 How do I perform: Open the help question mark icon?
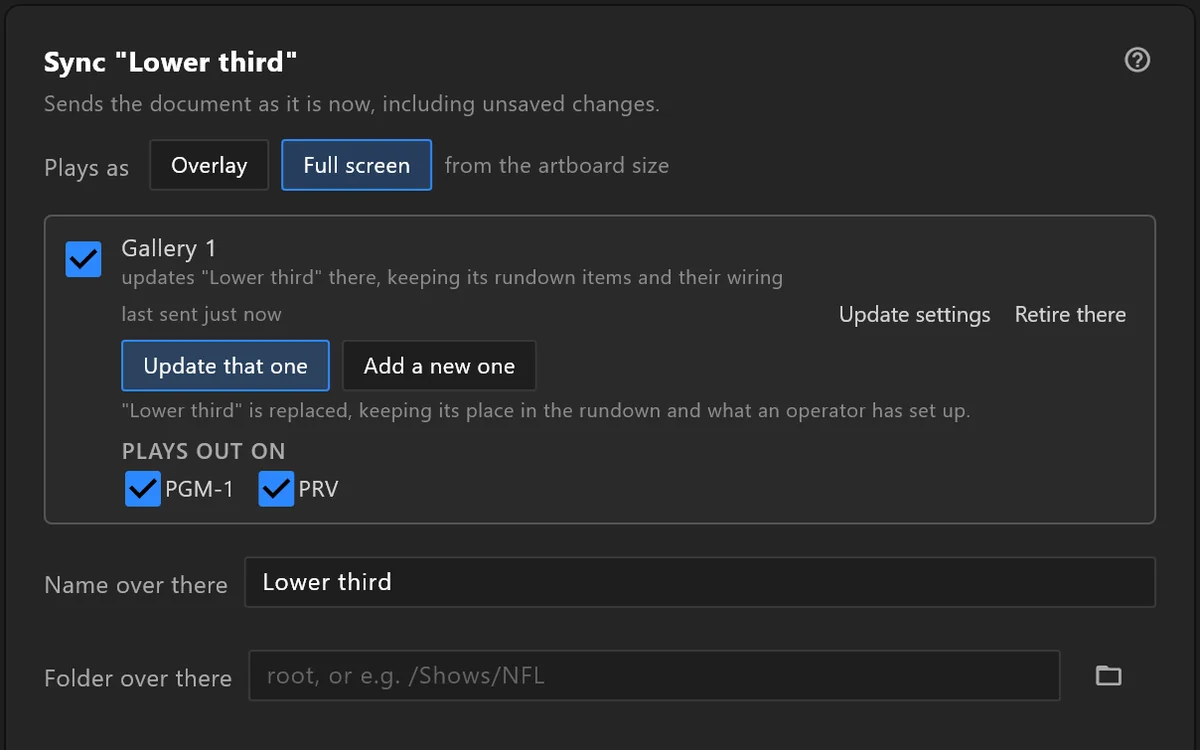[1137, 61]
